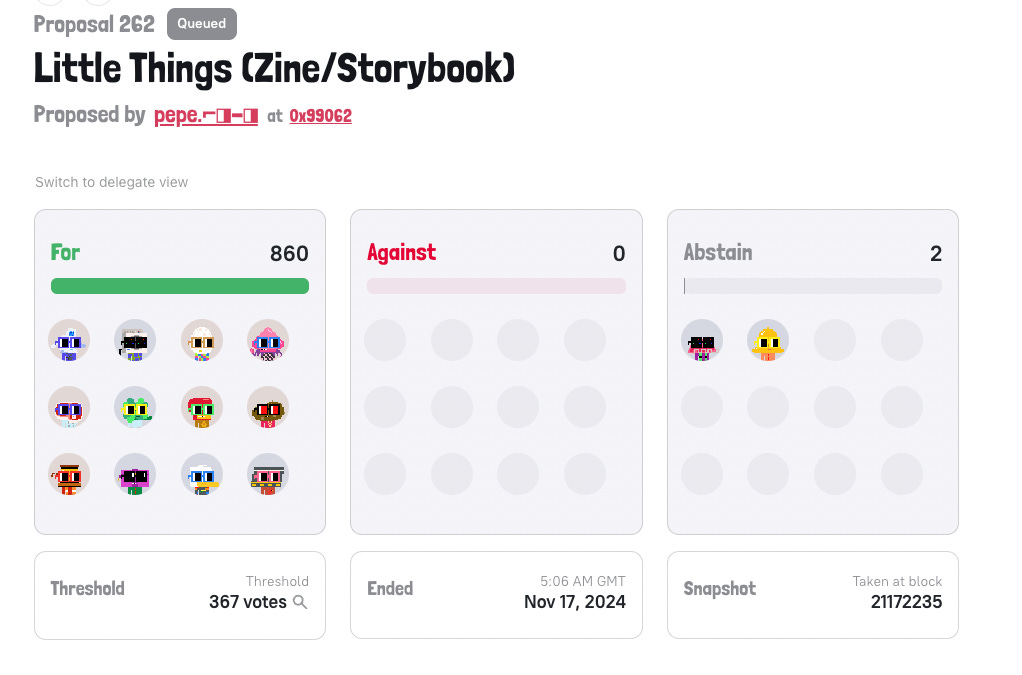Screen dimensions: 1022x675
Task: Click the Queued status badge
Action: tap(202, 24)
